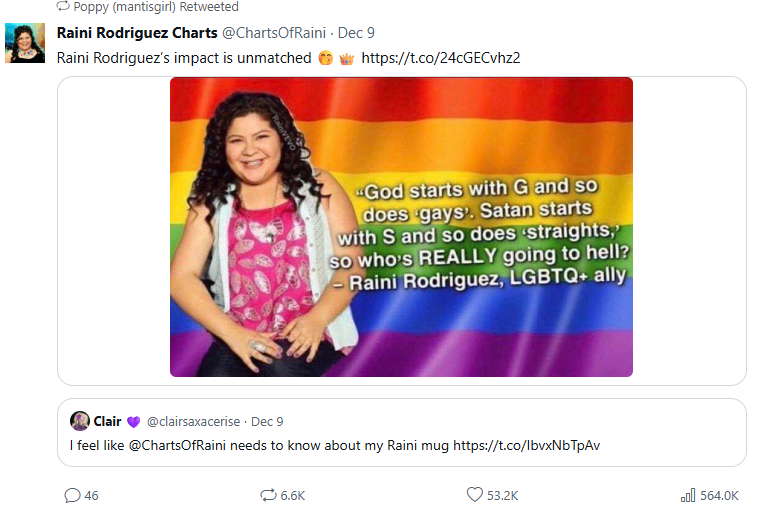758x523 pixels.
Task: Open the view analytics bar chart icon
Action: click(688, 495)
